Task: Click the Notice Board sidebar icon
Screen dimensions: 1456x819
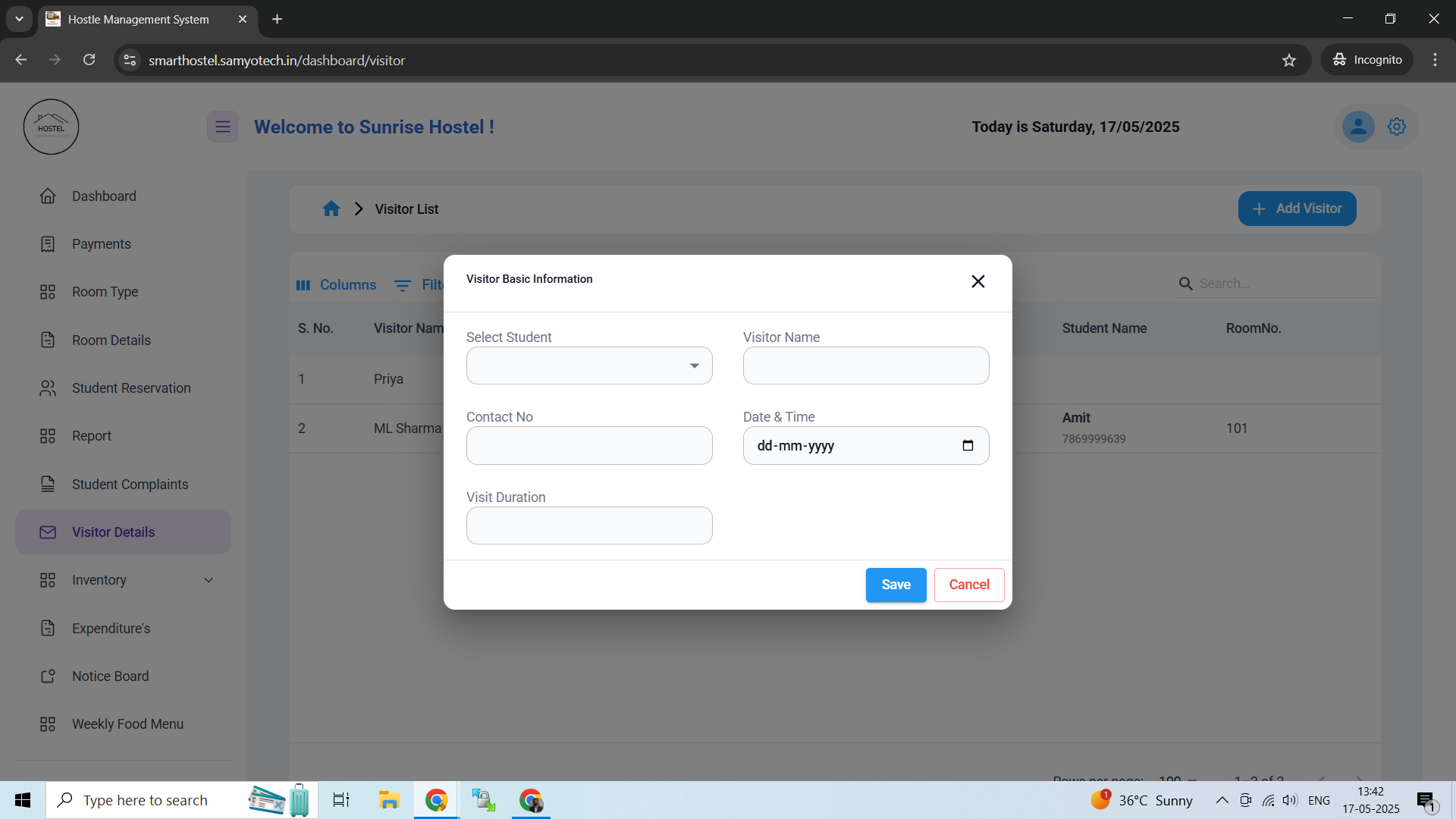Action: [x=49, y=676]
